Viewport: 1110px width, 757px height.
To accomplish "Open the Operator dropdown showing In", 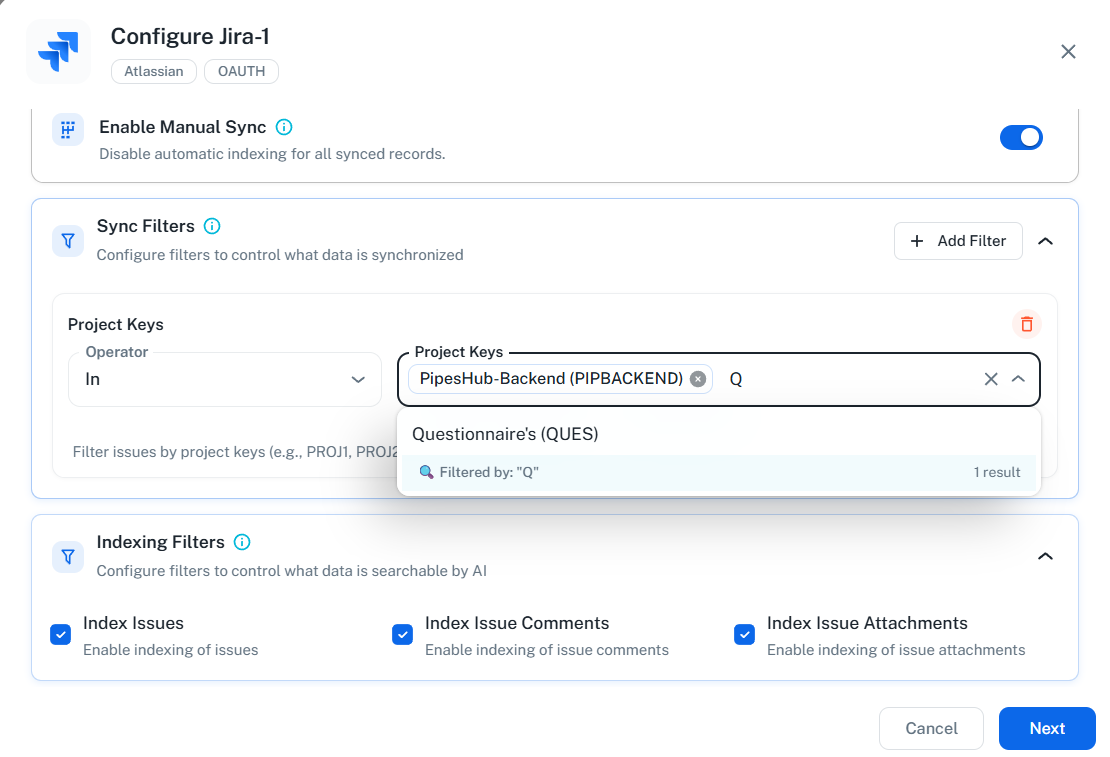I will 224,379.
